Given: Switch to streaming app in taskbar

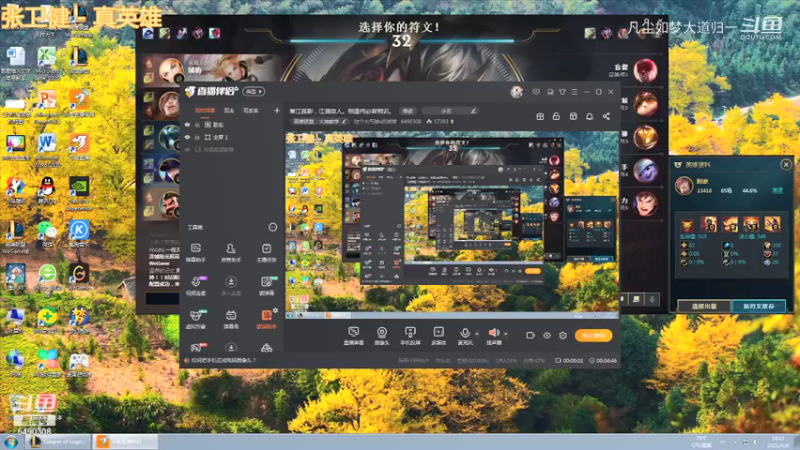Looking at the screenshot, I should [x=125, y=442].
